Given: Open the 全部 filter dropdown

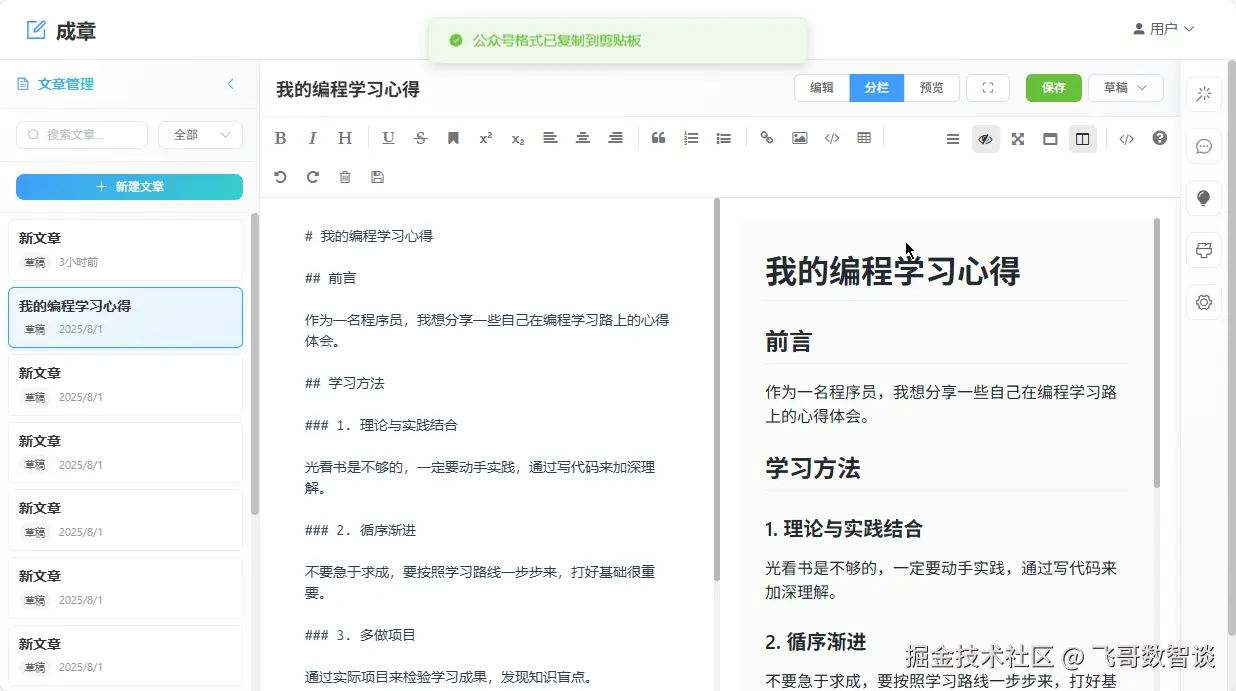Looking at the screenshot, I should tap(200, 135).
